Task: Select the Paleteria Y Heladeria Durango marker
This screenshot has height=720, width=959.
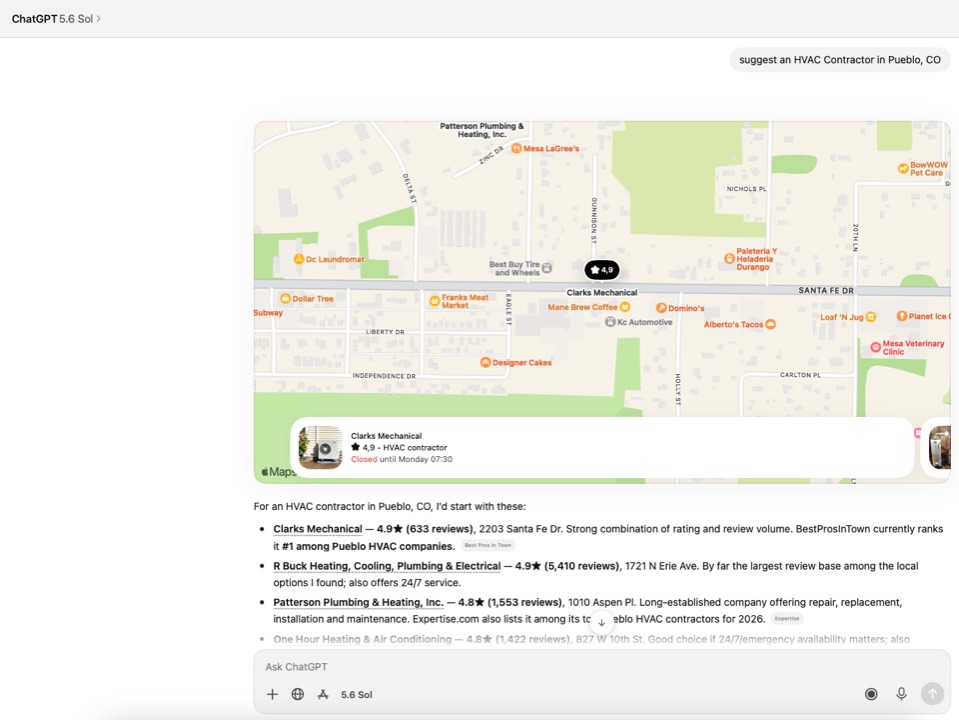Action: pos(729,259)
